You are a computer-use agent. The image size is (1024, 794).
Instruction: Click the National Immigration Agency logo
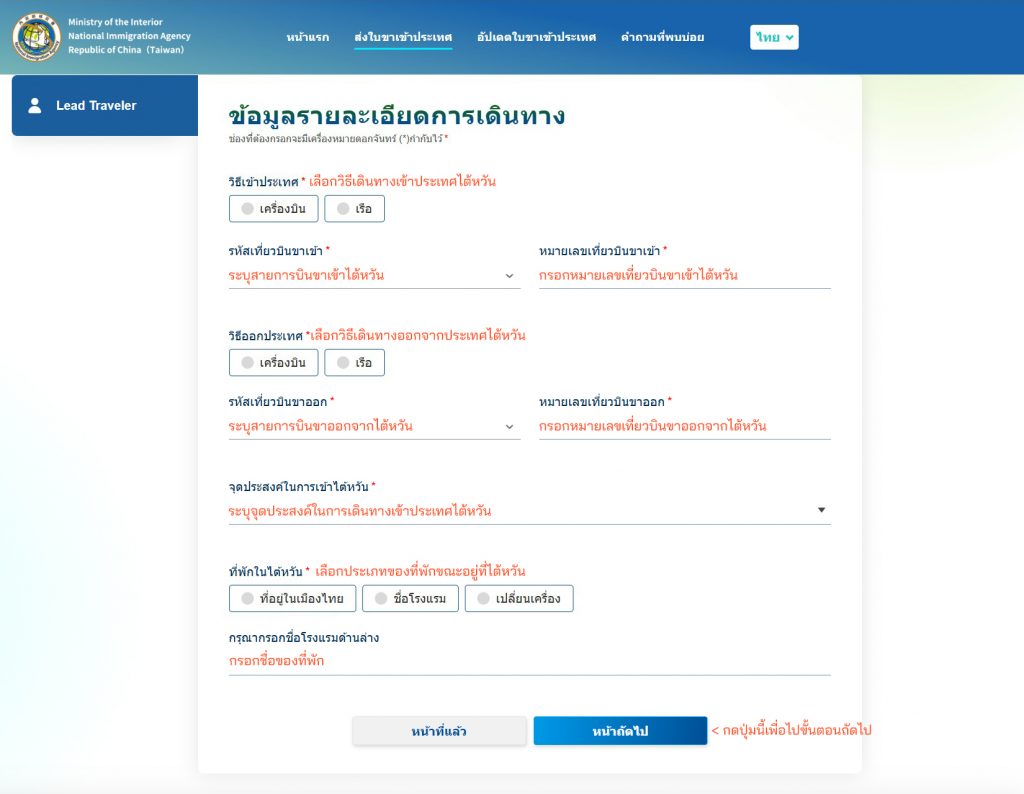coord(37,37)
